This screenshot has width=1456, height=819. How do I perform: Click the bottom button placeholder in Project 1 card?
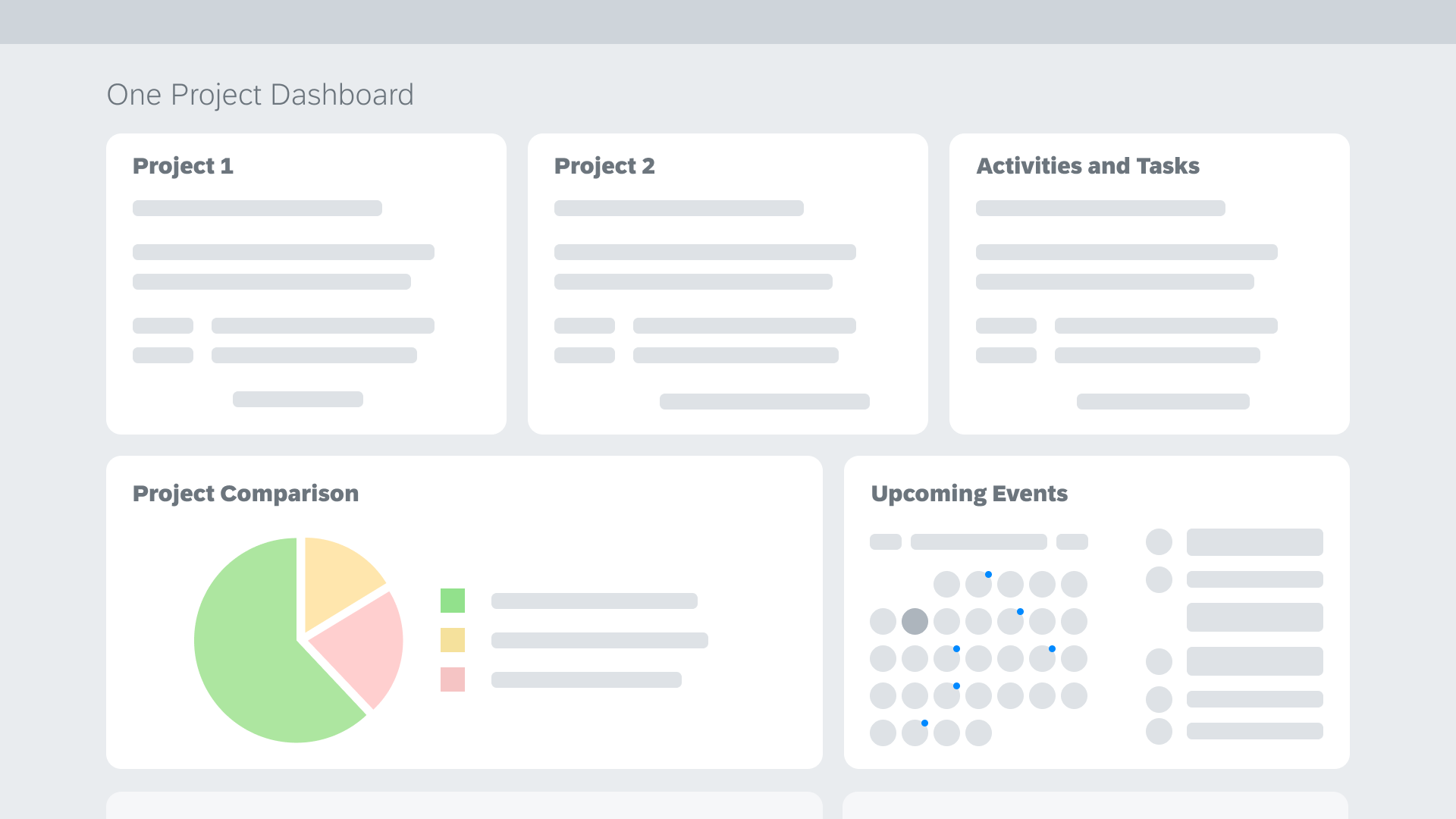[297, 400]
